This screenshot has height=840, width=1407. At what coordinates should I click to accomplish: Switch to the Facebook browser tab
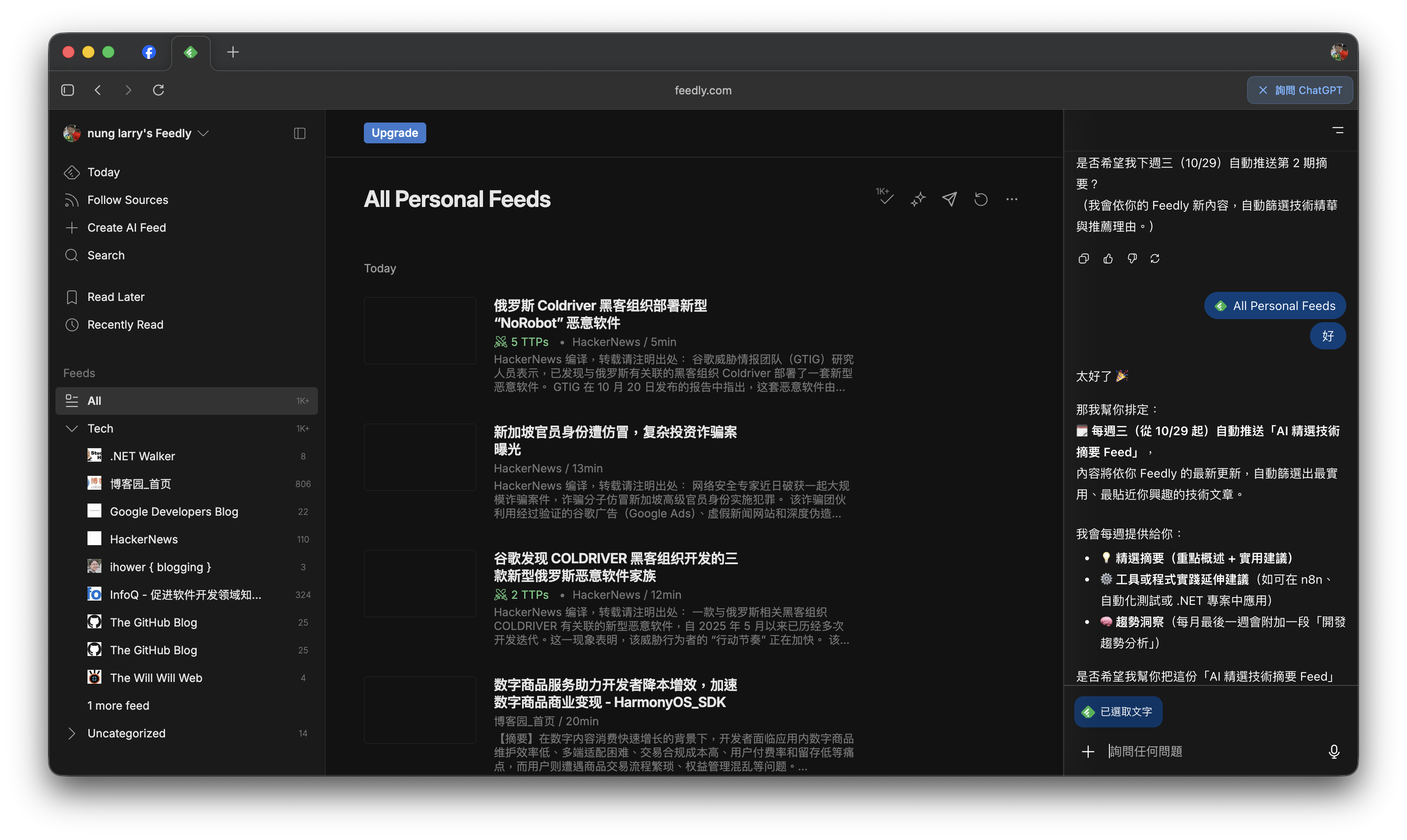149,52
